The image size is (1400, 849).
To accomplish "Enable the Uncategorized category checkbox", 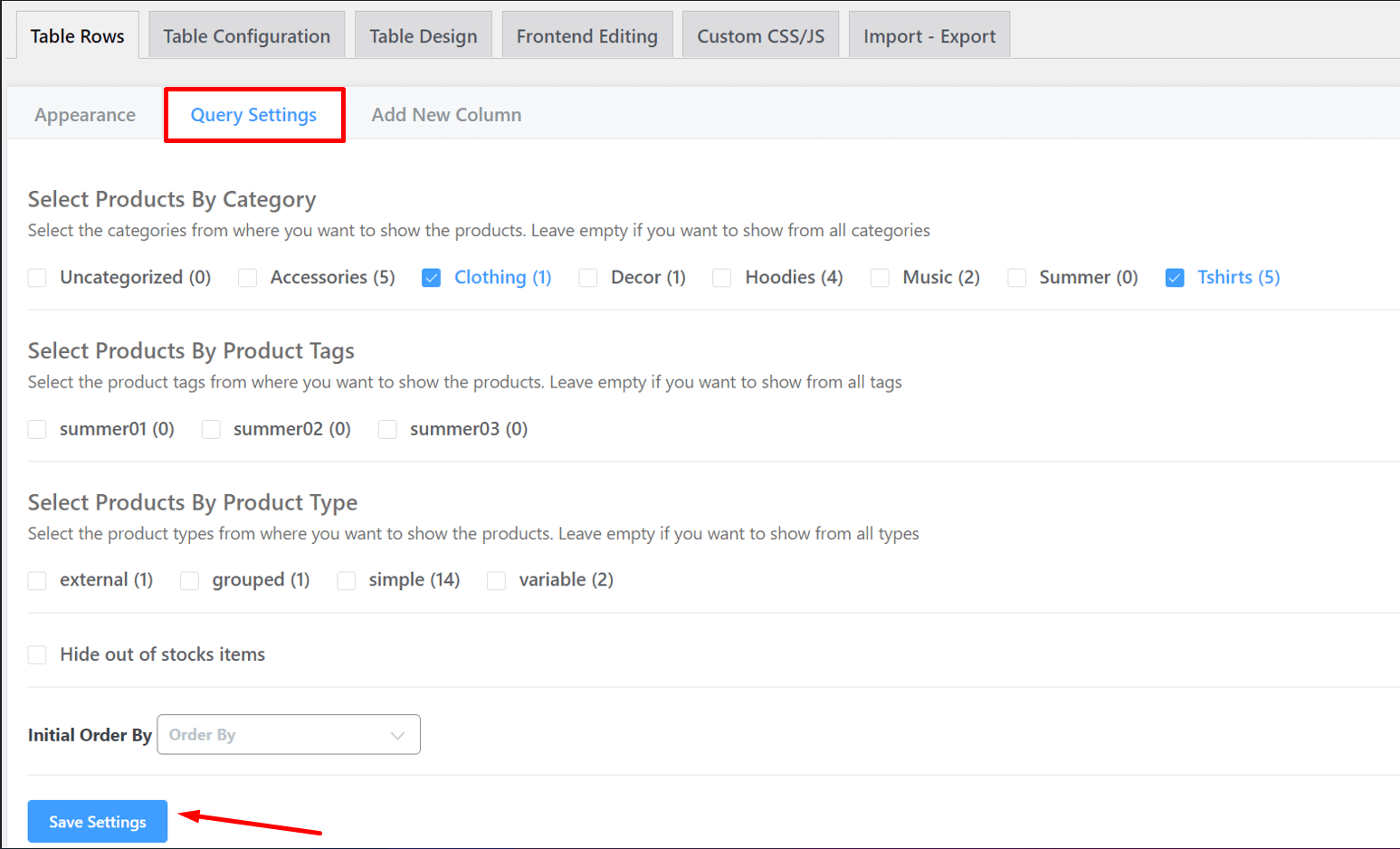I will point(36,278).
